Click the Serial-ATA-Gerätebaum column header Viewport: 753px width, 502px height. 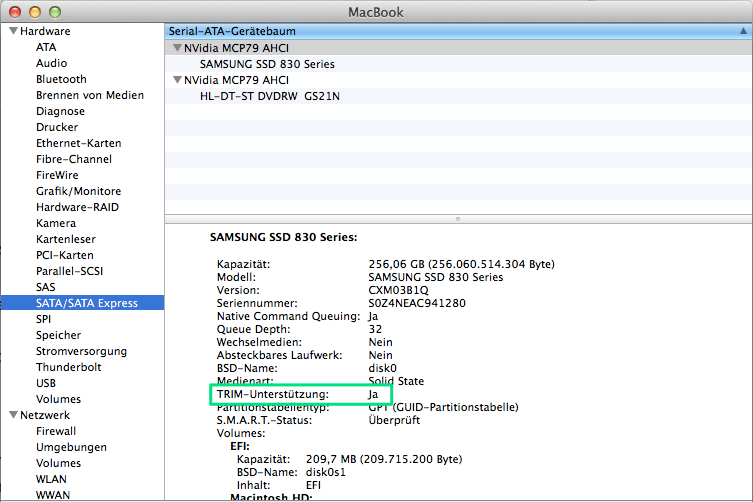pyautogui.click(x=458, y=31)
